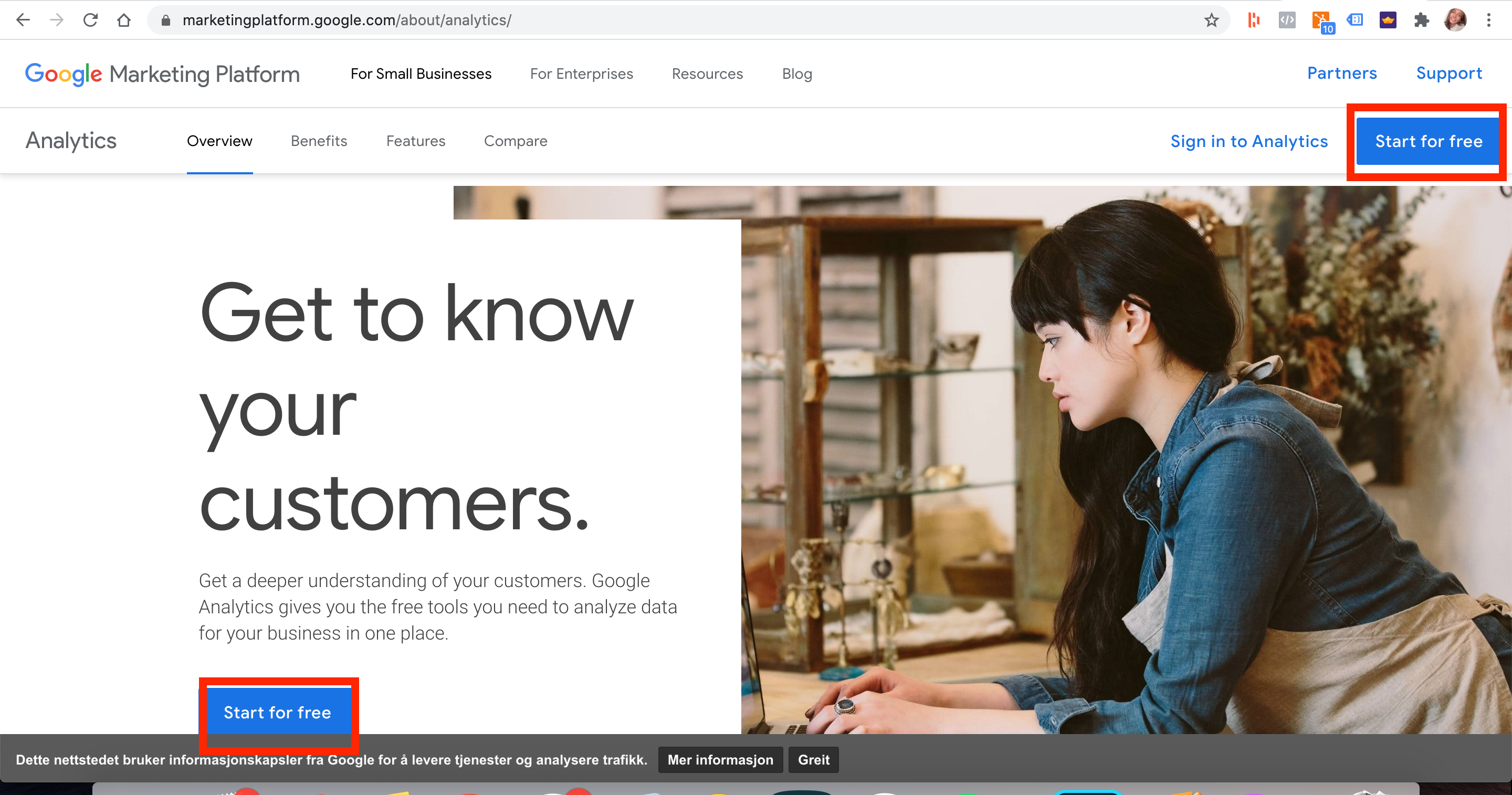The height and width of the screenshot is (795, 1512).
Task: Open the Resources menu
Action: (x=707, y=74)
